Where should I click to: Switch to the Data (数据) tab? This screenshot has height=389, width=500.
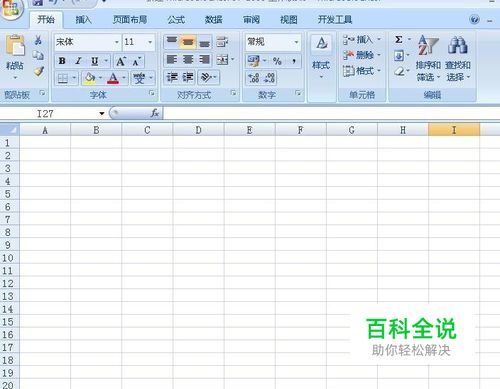[213, 20]
